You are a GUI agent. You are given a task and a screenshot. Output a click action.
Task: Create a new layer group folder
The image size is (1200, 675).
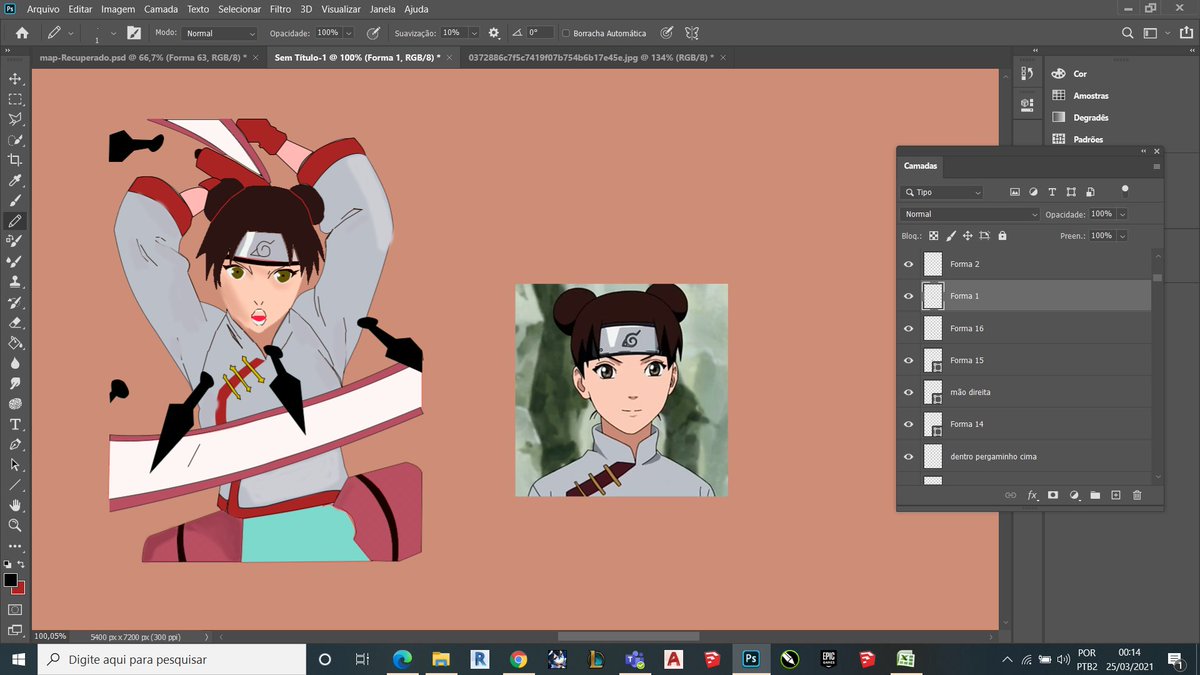click(x=1095, y=495)
